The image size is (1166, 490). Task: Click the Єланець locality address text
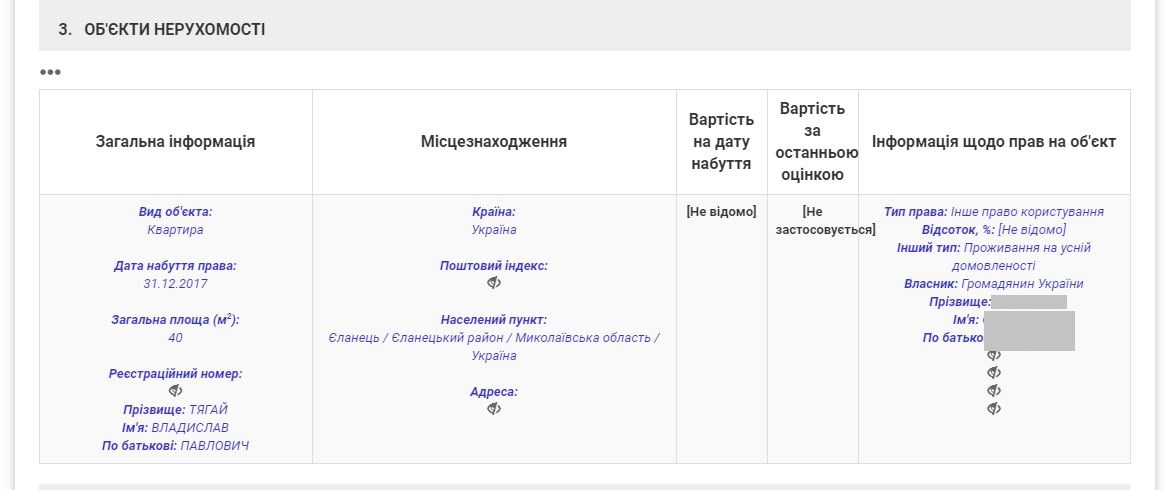click(494, 338)
